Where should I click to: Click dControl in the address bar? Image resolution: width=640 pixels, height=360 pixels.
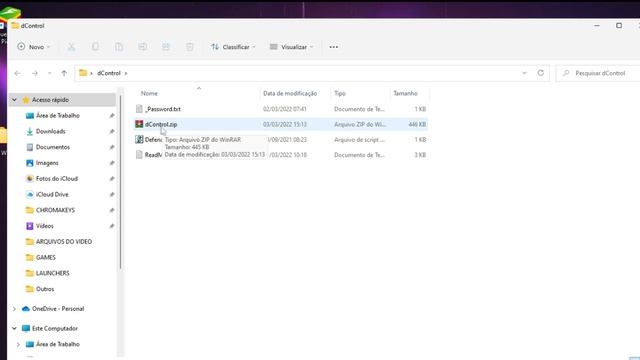tap(109, 73)
